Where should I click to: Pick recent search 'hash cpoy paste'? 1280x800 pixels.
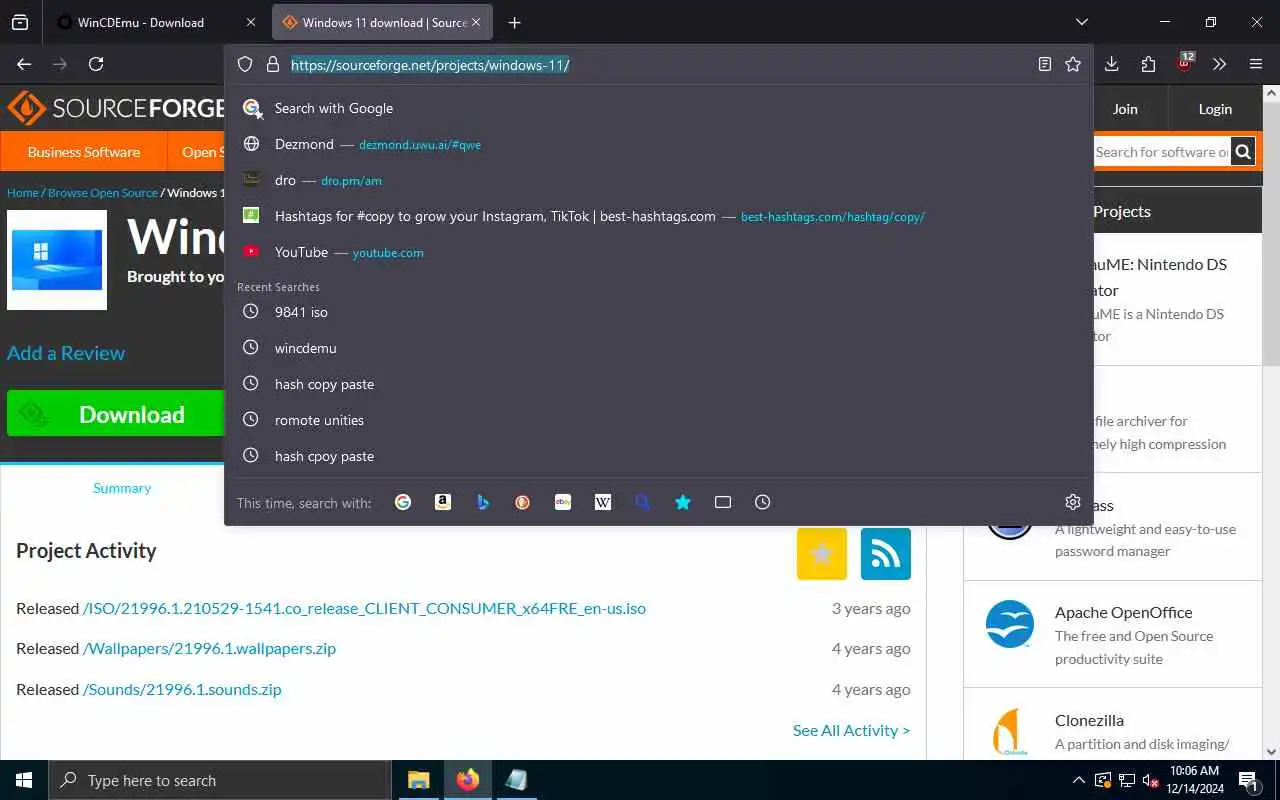coord(658,456)
